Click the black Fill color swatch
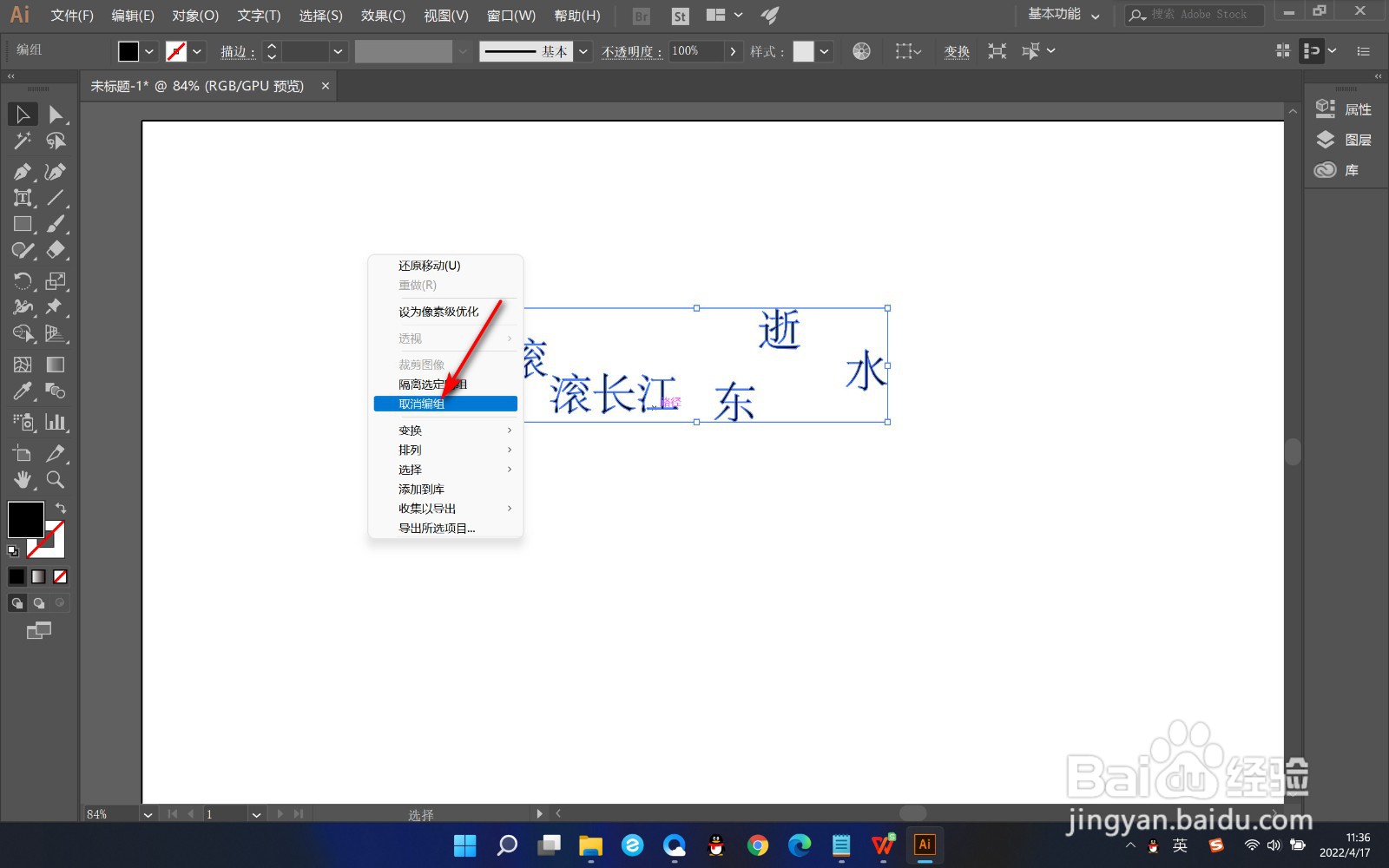 25,519
